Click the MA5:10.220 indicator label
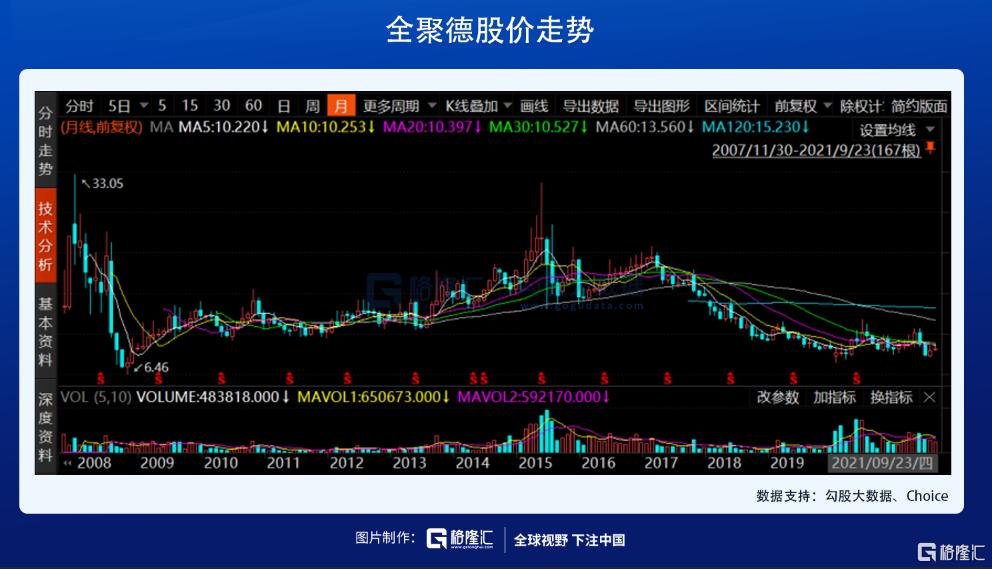The height and width of the screenshot is (569, 992). pyautogui.click(x=223, y=127)
